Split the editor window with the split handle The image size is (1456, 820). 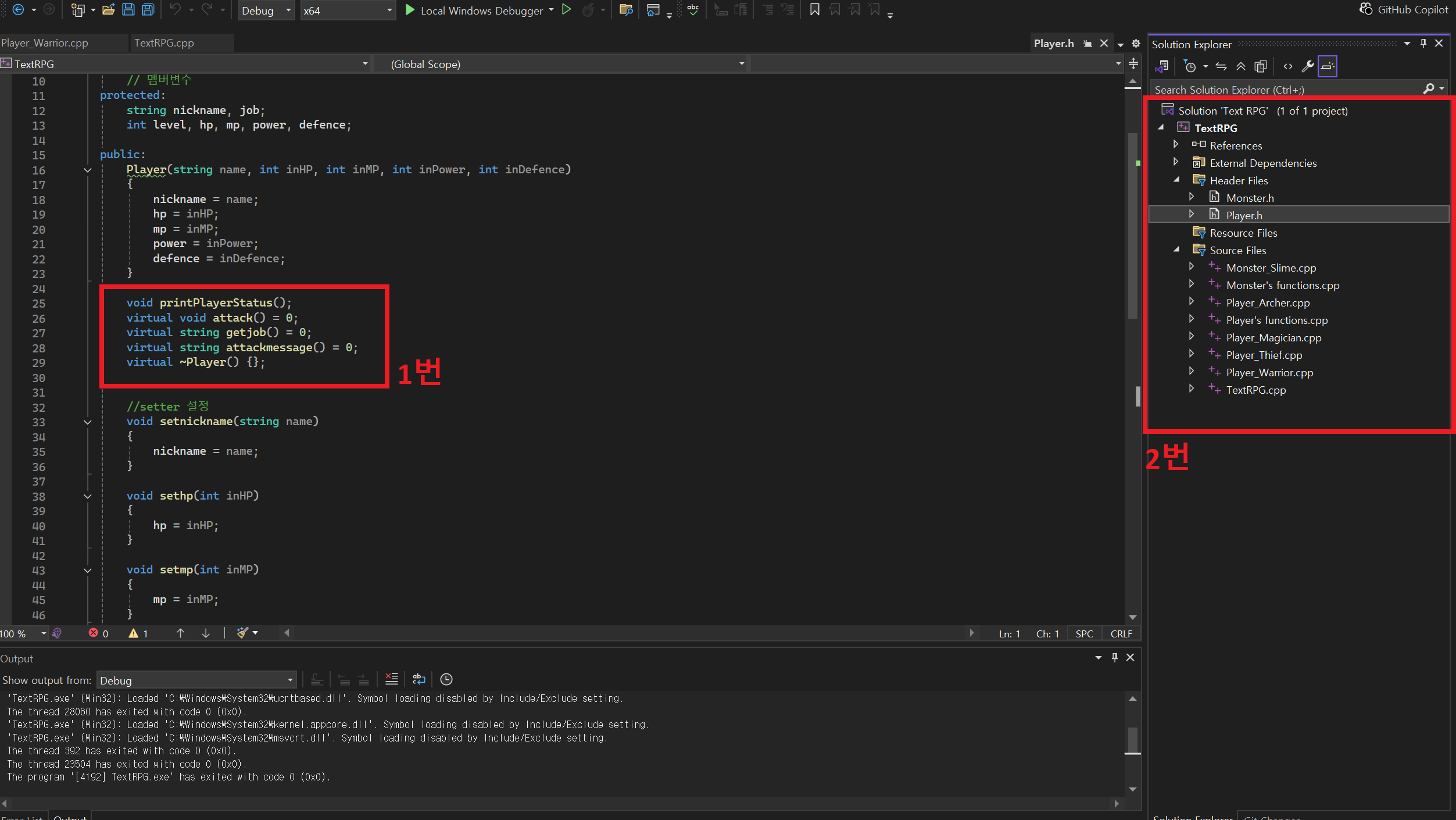tap(1133, 63)
